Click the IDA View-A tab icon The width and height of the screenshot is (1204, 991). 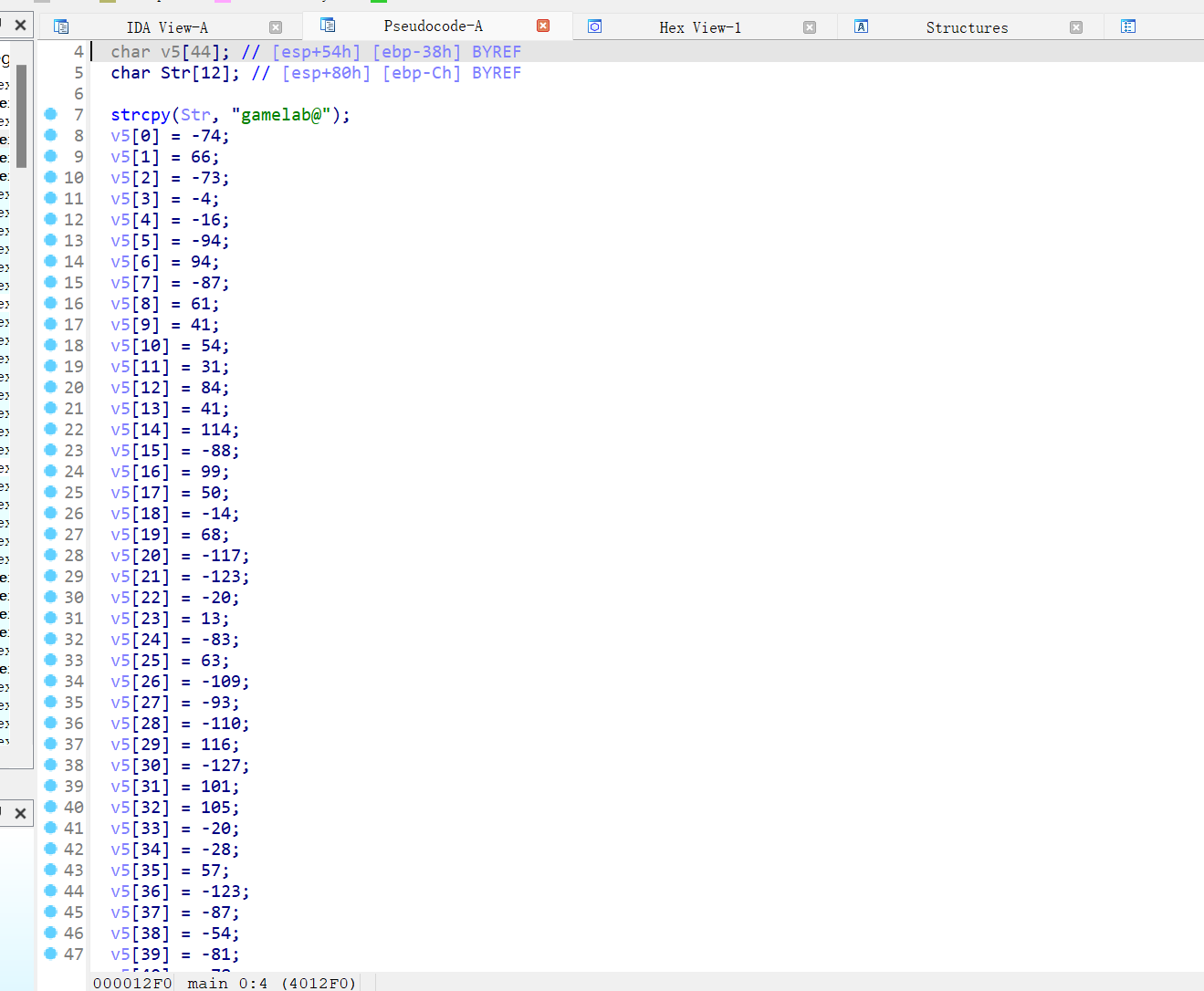pyautogui.click(x=61, y=26)
